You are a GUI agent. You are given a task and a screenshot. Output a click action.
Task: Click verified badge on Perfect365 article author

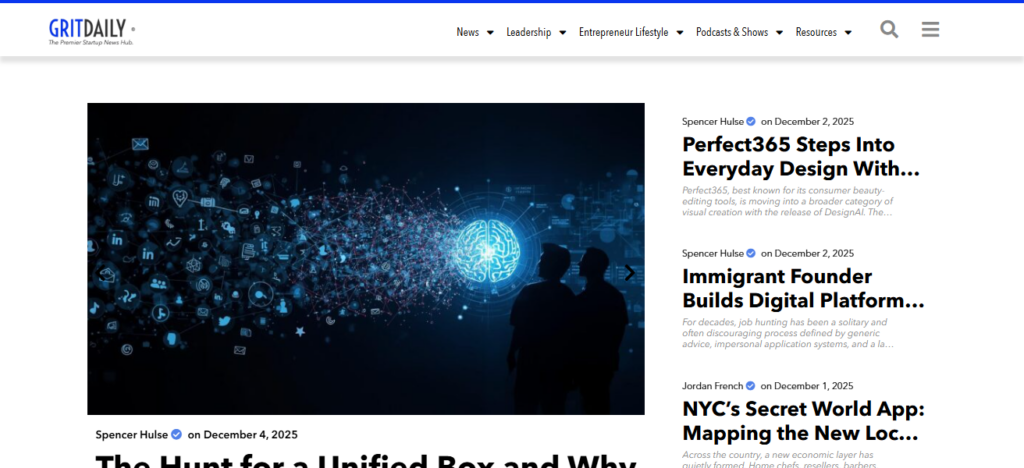[751, 122]
